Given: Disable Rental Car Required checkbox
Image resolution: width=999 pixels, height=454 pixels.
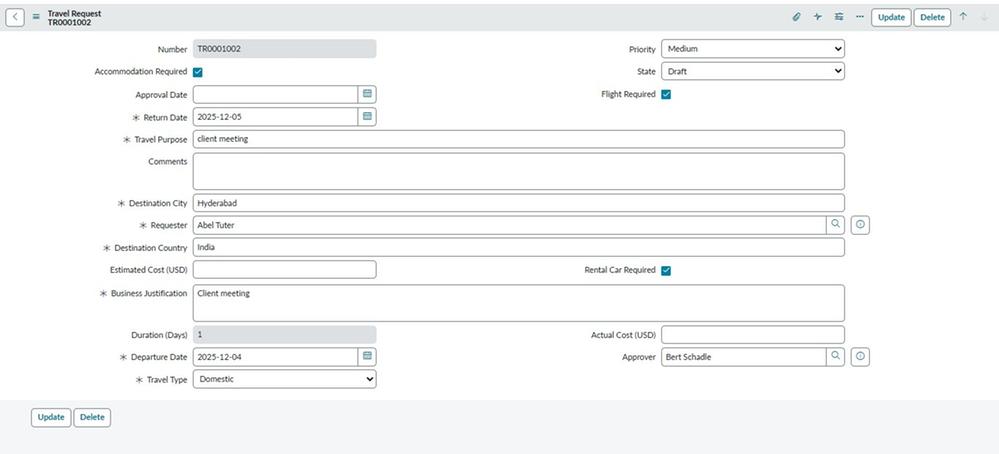Looking at the screenshot, I should click(666, 270).
